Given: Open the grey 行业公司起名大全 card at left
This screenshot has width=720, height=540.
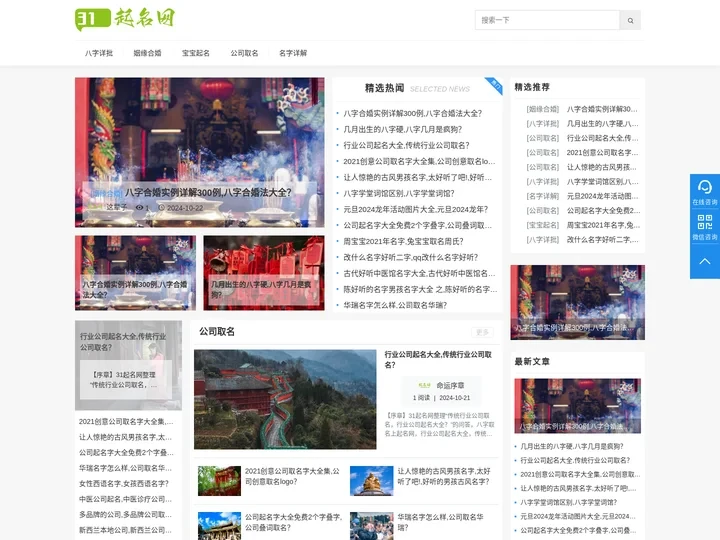Looking at the screenshot, I should click(x=129, y=365).
